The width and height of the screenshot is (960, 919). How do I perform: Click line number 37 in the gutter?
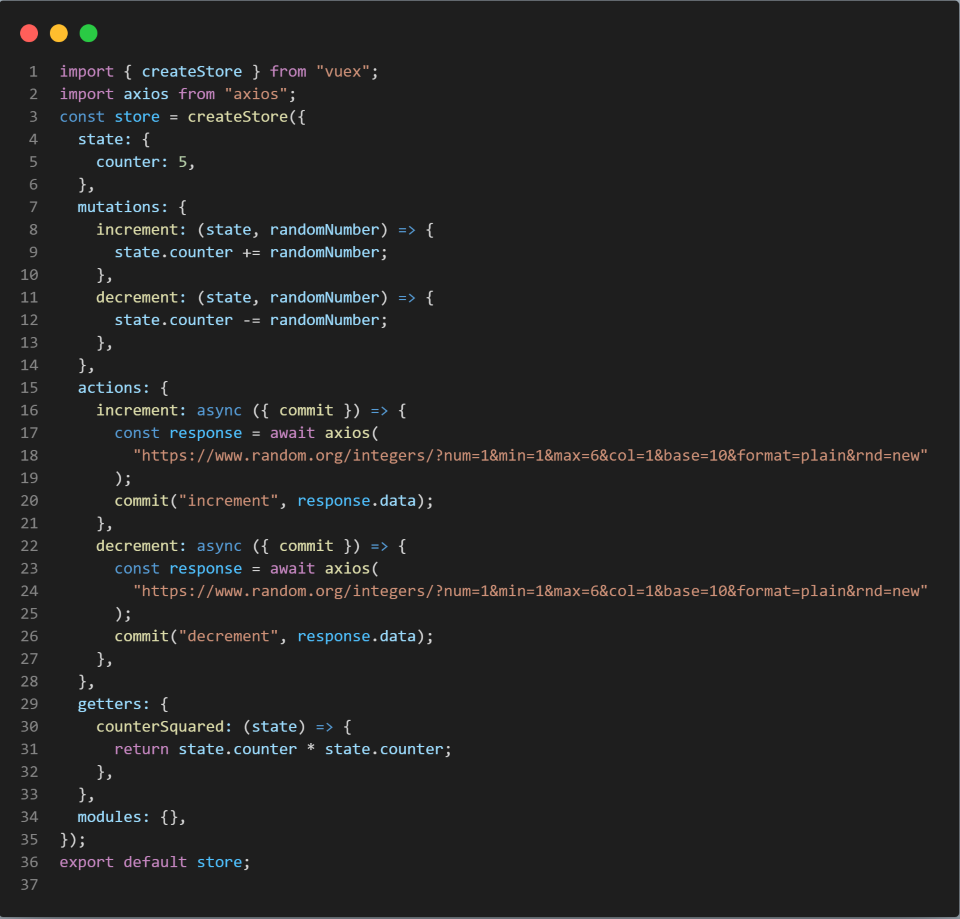[29, 885]
